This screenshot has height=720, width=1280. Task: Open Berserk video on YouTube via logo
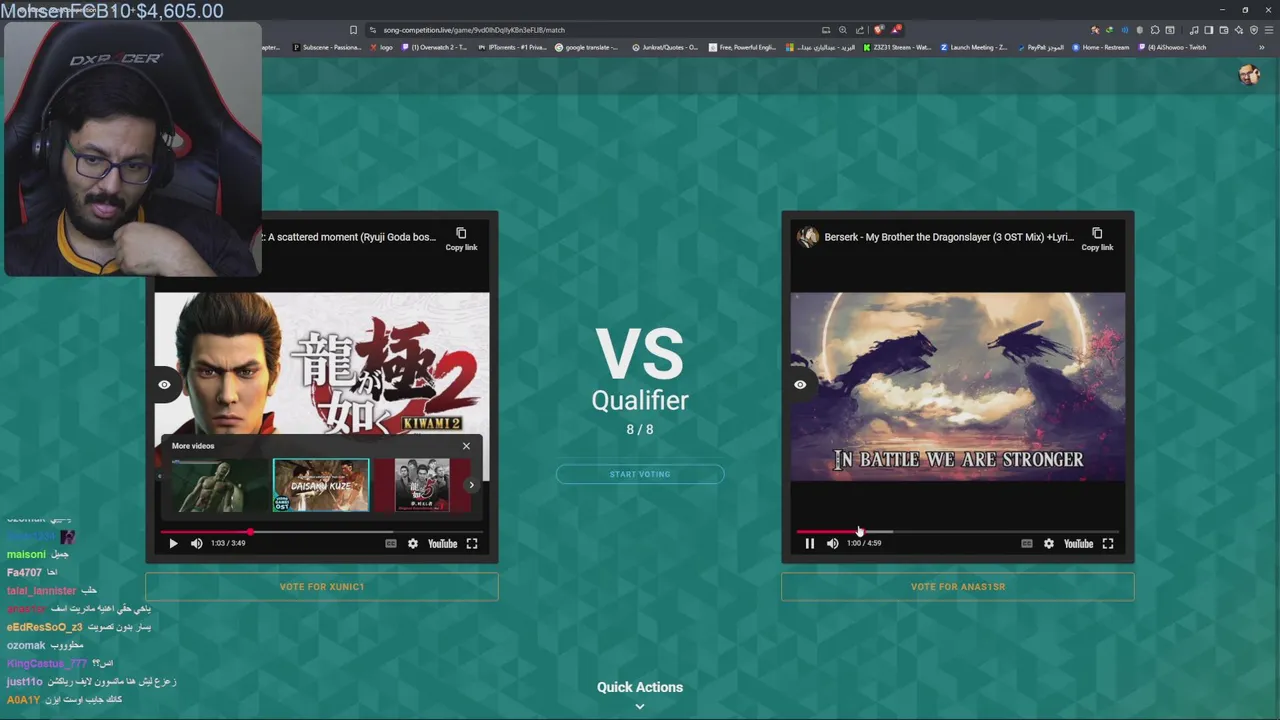coord(1079,543)
